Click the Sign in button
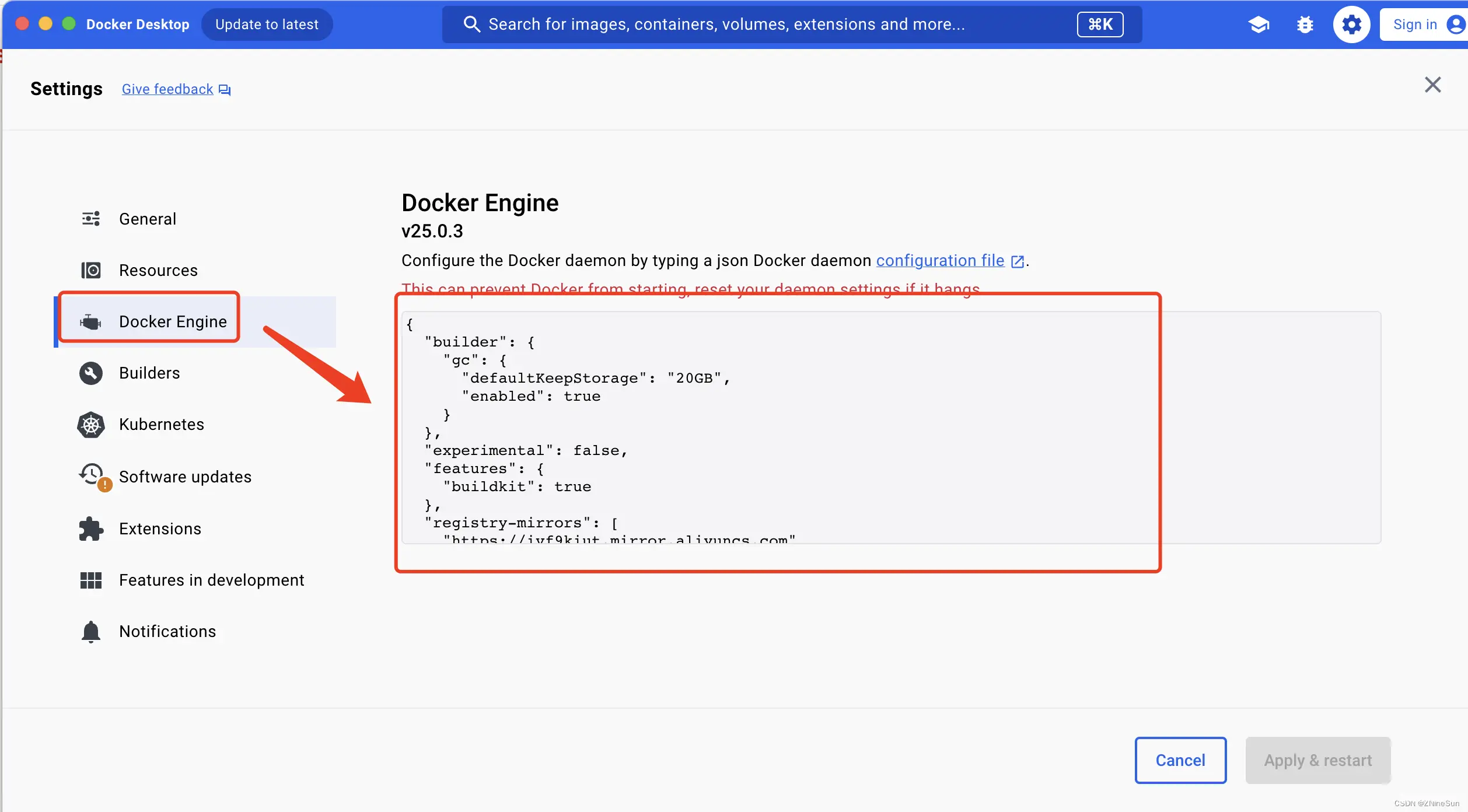 pyautogui.click(x=1424, y=24)
